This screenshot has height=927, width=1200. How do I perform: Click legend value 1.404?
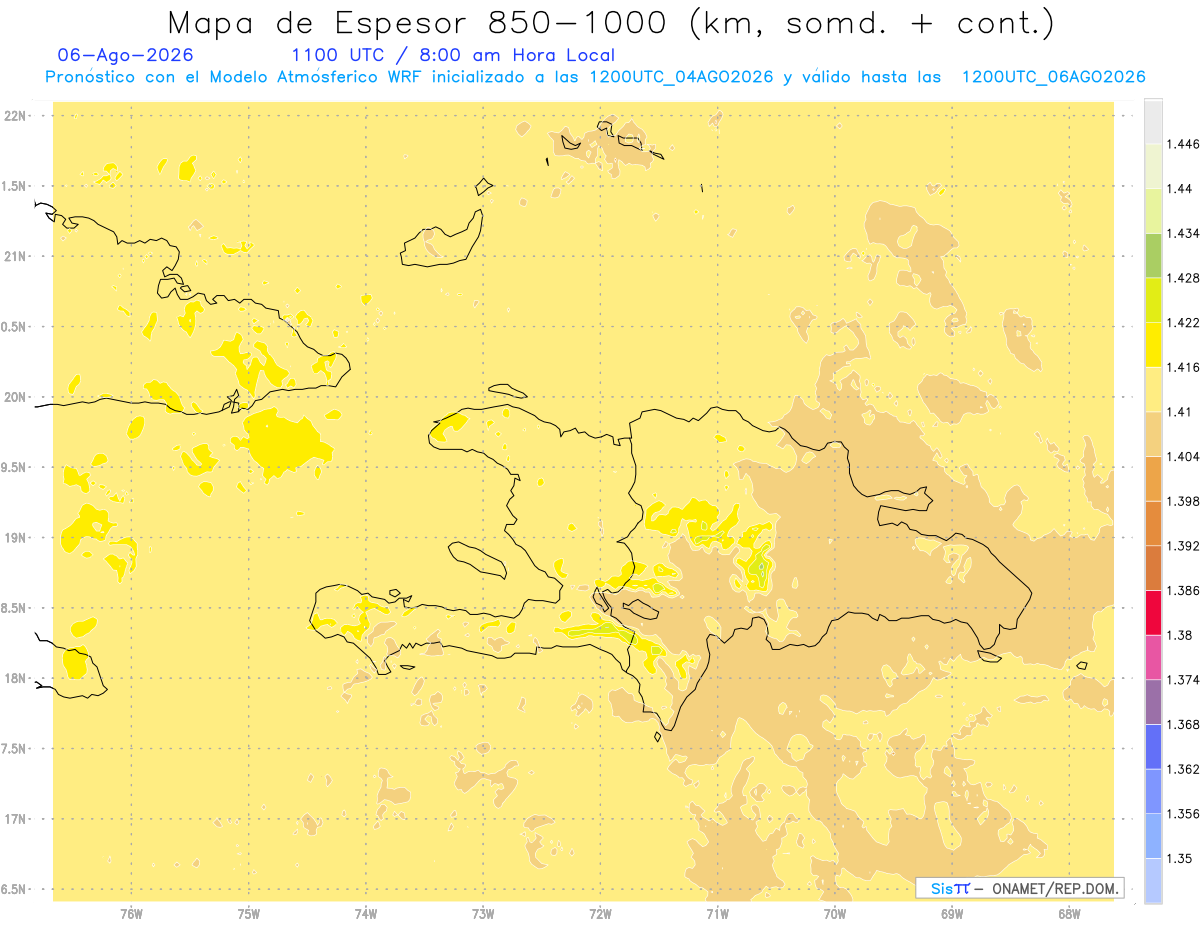tap(1183, 456)
